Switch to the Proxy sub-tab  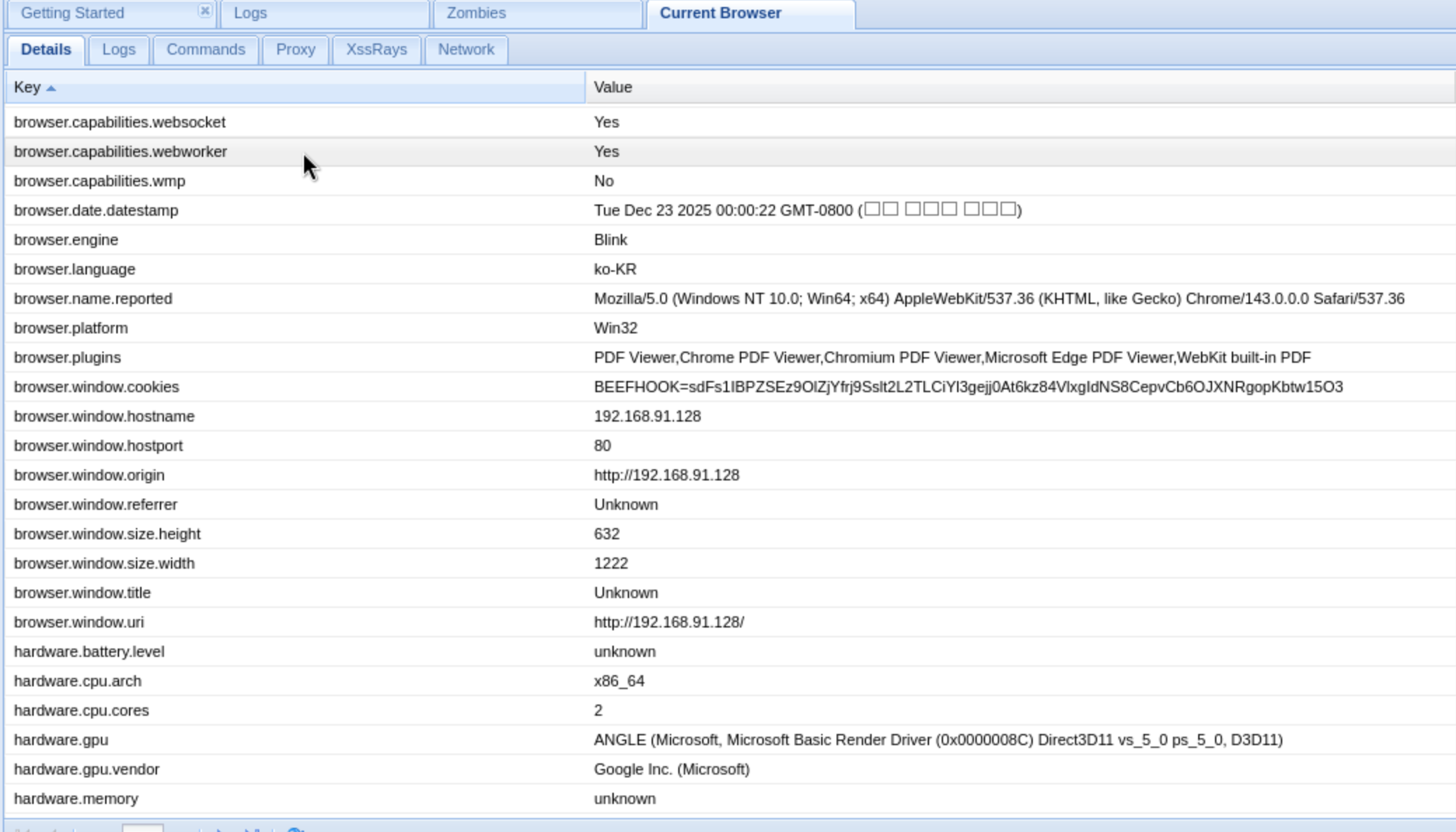pos(295,50)
